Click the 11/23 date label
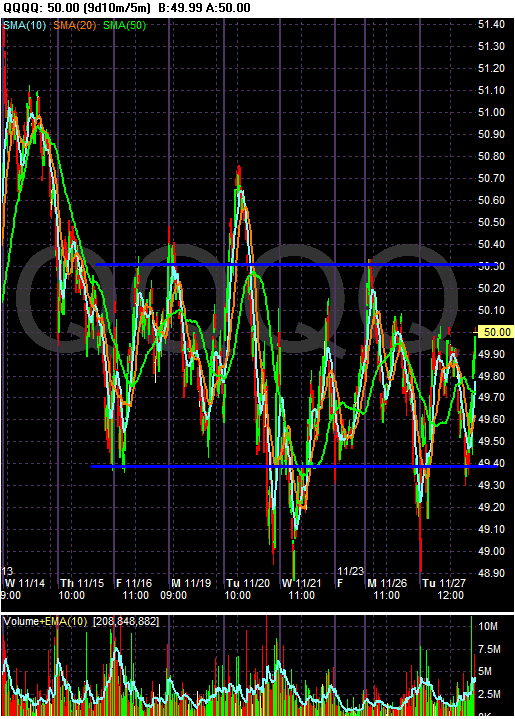Image resolution: width=515 pixels, height=719 pixels. [x=351, y=571]
